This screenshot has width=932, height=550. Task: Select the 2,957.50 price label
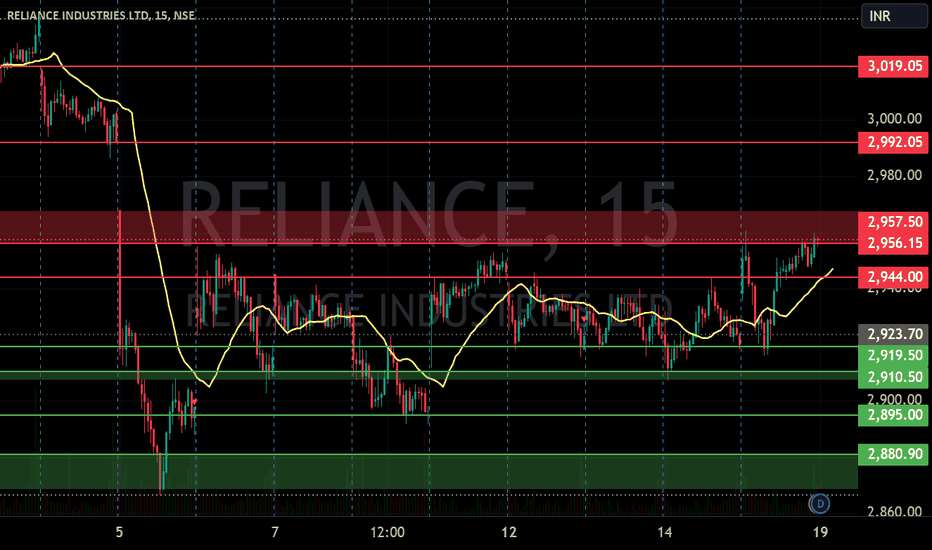pos(893,222)
